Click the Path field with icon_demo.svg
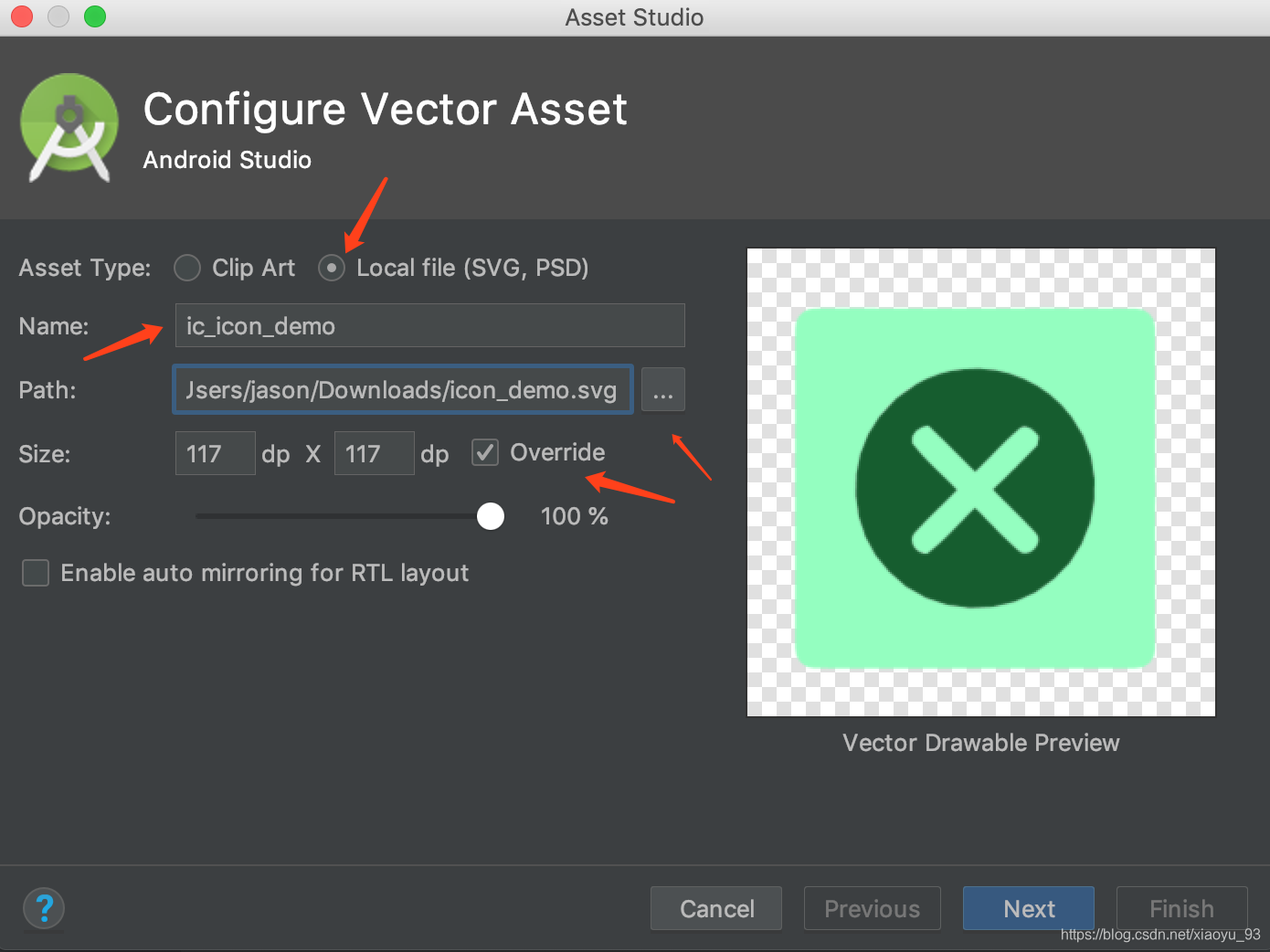This screenshot has height=952, width=1270. (402, 389)
